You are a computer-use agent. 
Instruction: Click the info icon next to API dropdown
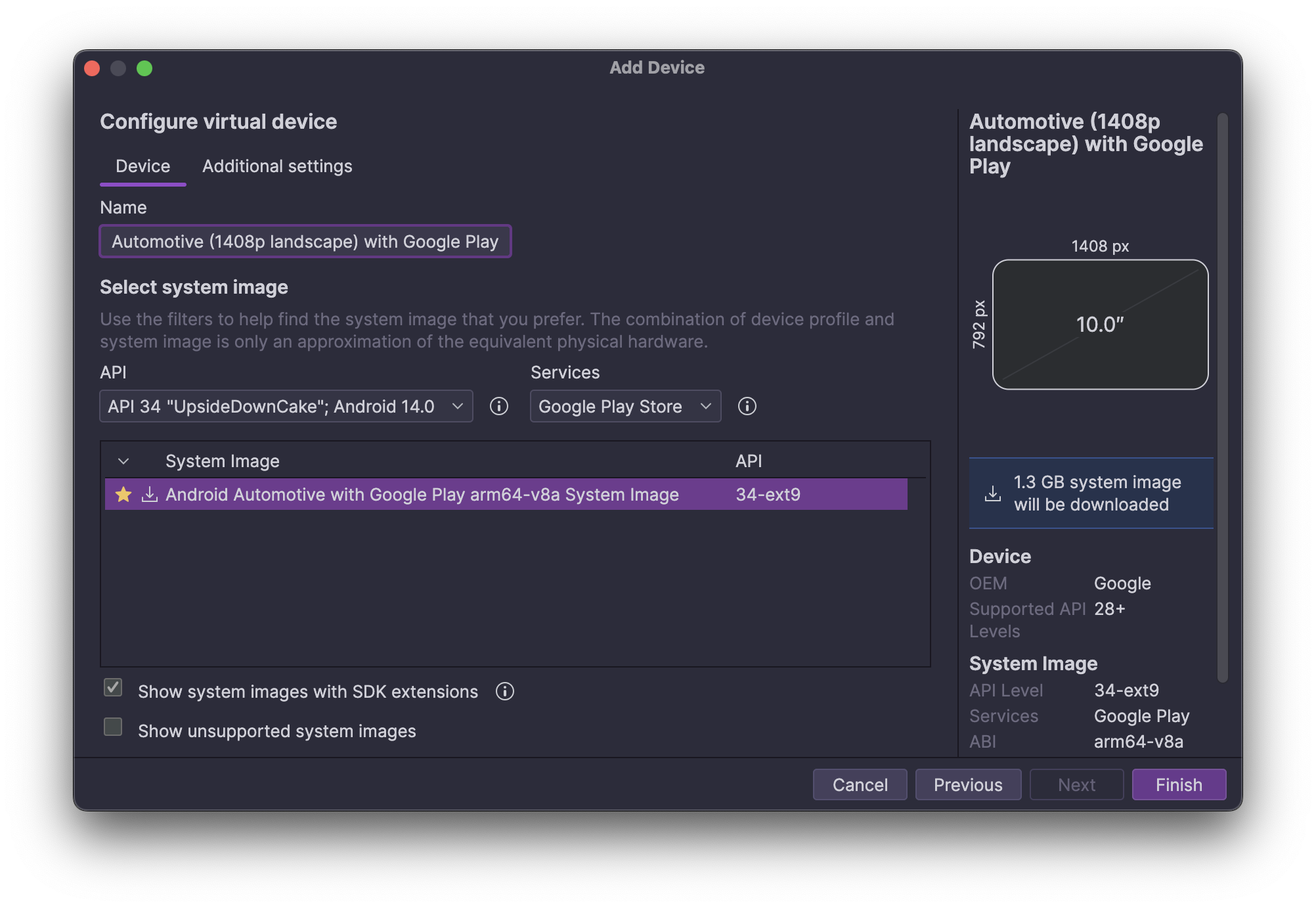[x=499, y=407]
